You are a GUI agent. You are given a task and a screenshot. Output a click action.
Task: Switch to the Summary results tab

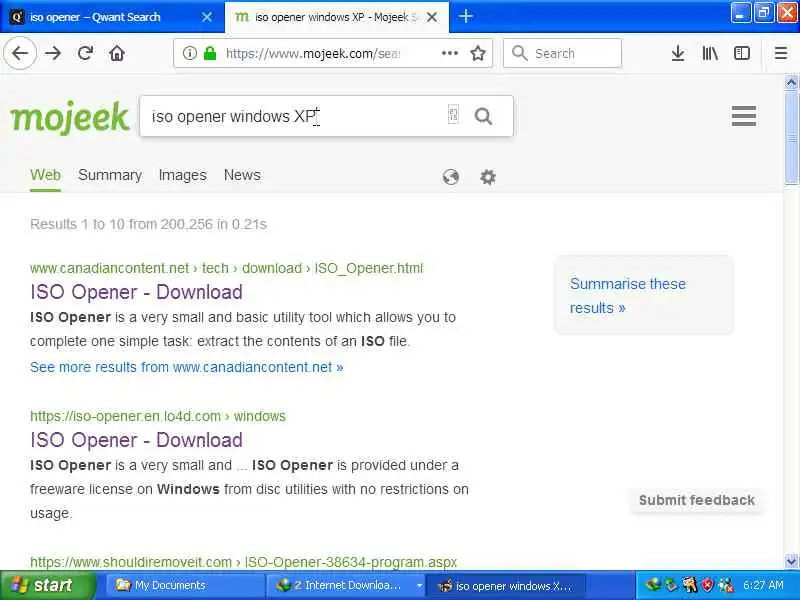[110, 175]
